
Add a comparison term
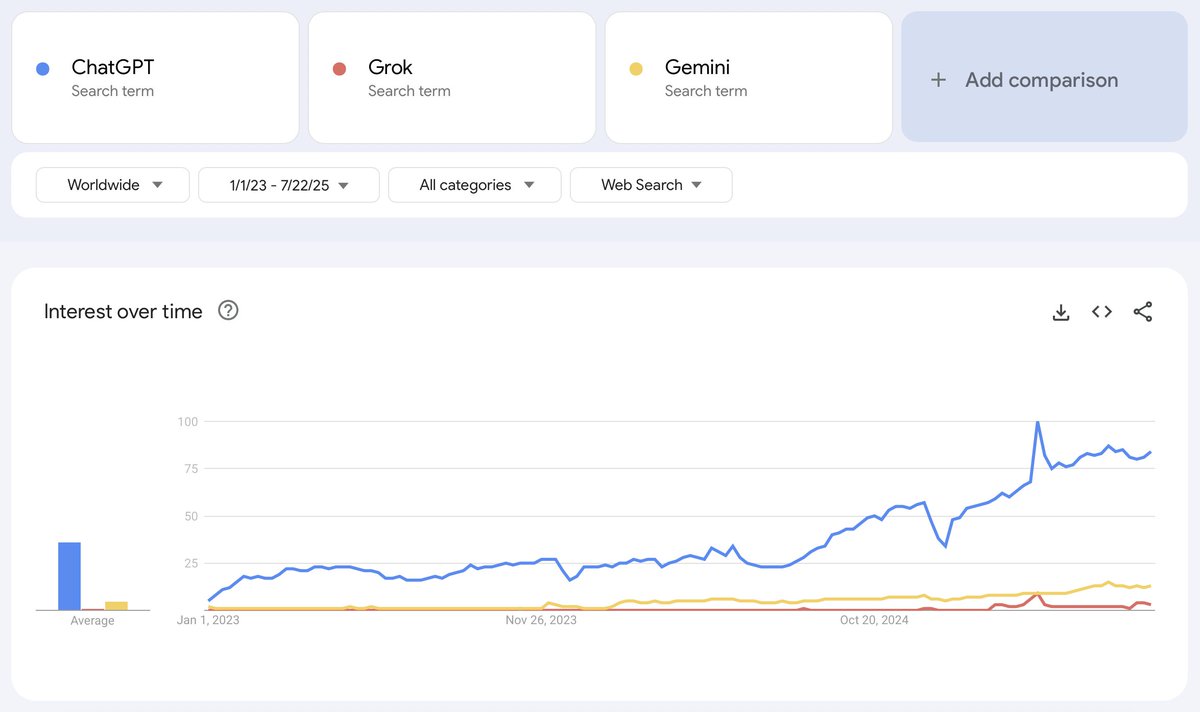pos(1044,77)
